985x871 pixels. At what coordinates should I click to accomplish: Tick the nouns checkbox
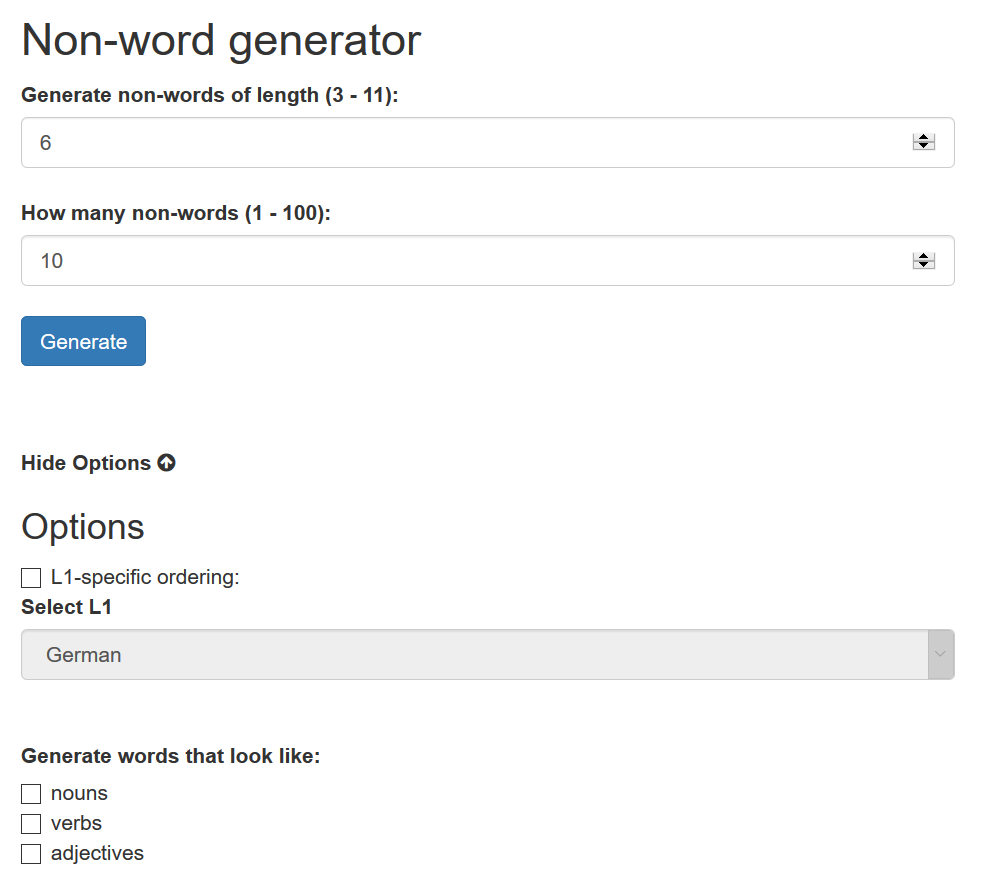[31, 794]
